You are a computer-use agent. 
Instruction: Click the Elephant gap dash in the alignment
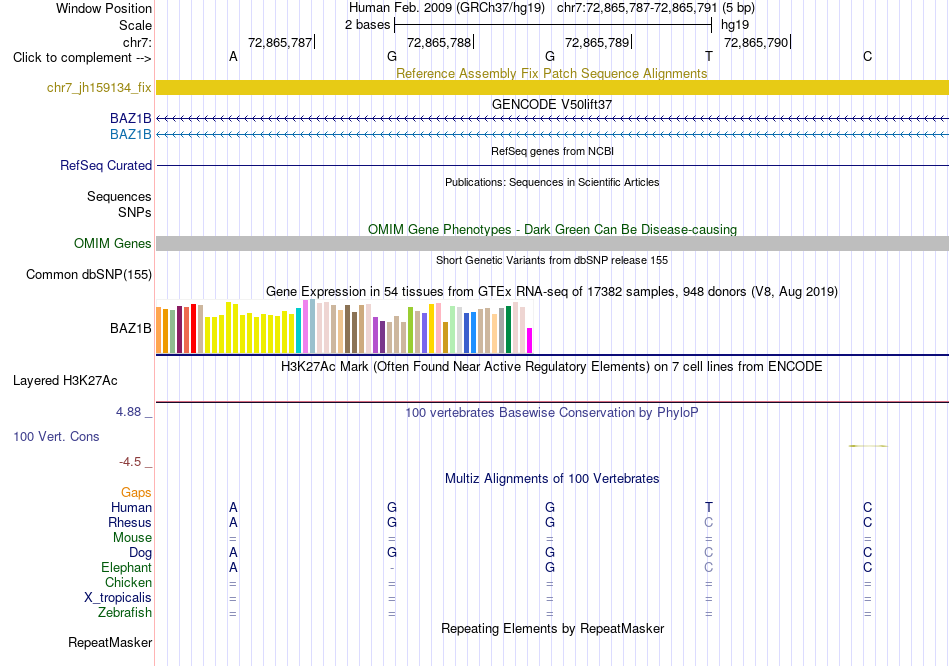392,568
